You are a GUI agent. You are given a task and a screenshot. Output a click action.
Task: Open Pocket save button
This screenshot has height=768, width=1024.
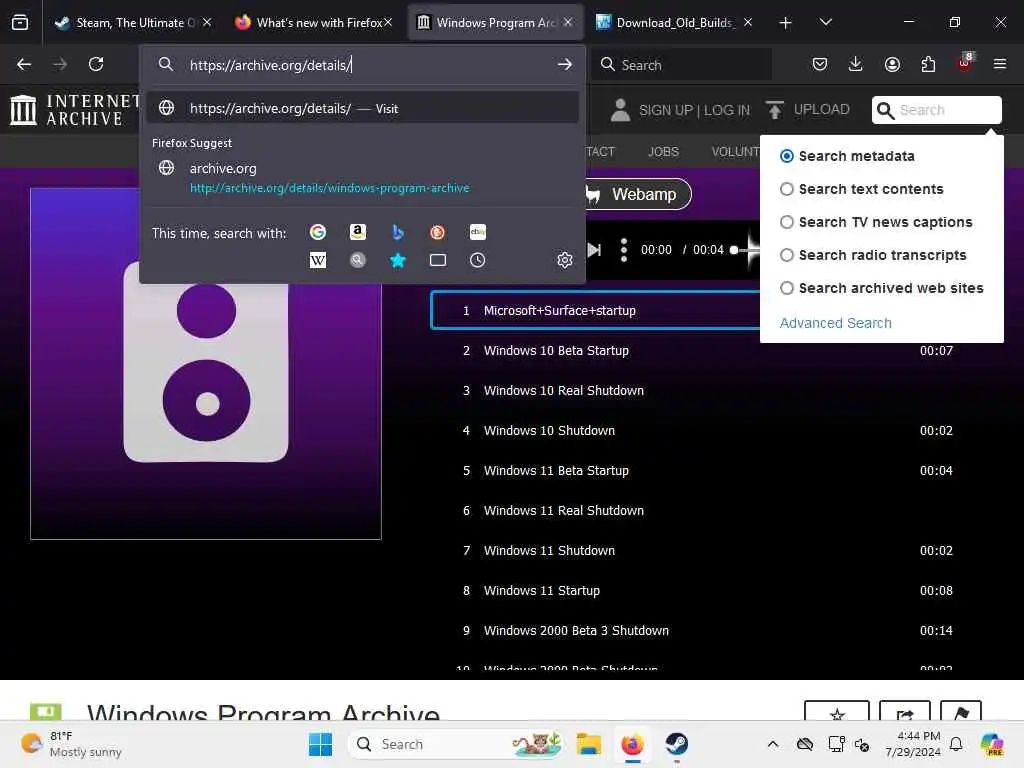(x=820, y=64)
